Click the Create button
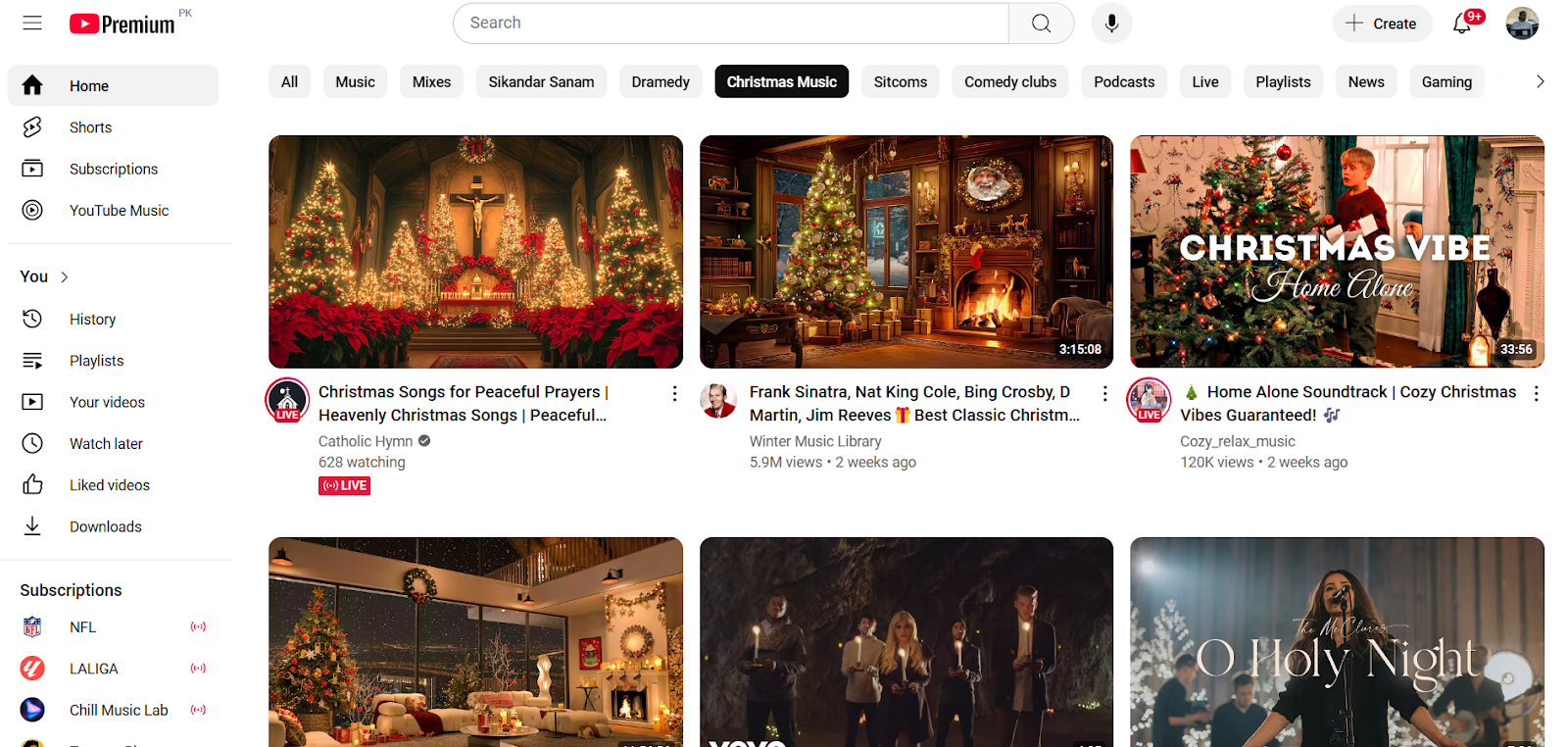 pos(1382,24)
